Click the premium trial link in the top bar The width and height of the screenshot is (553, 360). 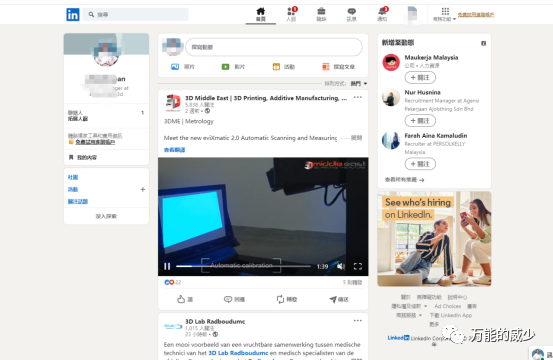tap(476, 14)
